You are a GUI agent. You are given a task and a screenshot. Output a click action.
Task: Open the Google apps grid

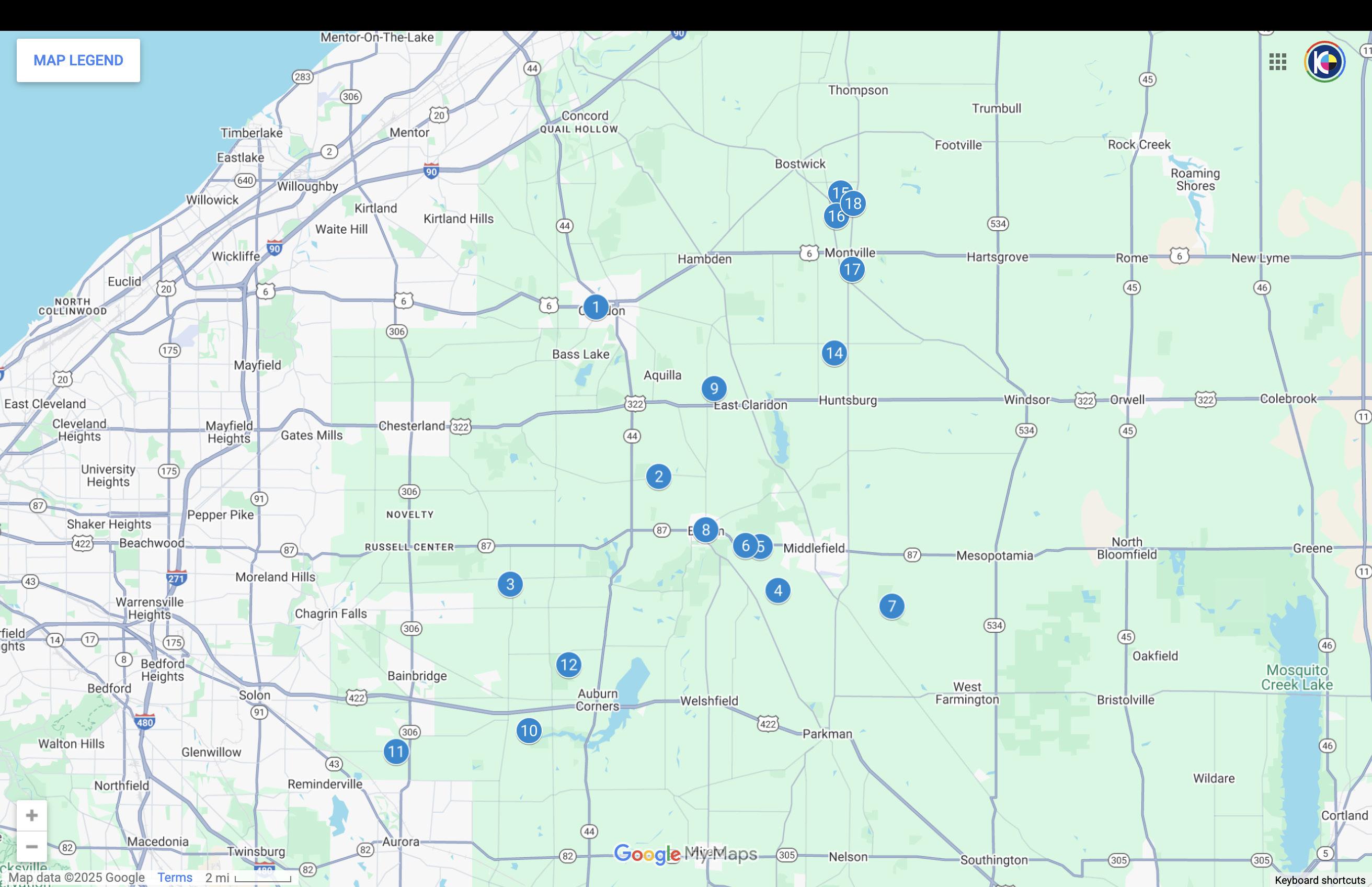pyautogui.click(x=1277, y=62)
